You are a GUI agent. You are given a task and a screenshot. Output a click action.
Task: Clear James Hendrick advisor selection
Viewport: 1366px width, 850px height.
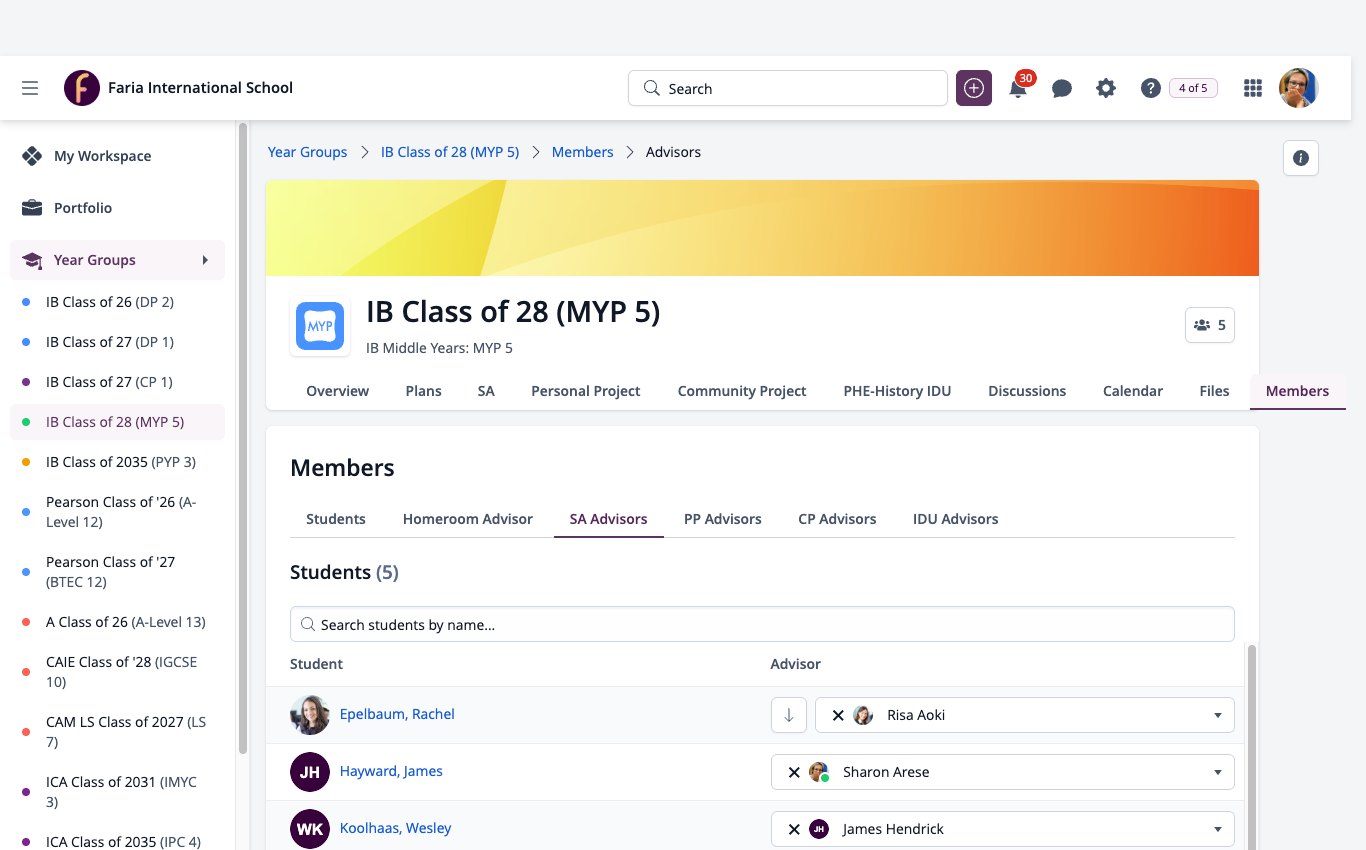point(794,829)
